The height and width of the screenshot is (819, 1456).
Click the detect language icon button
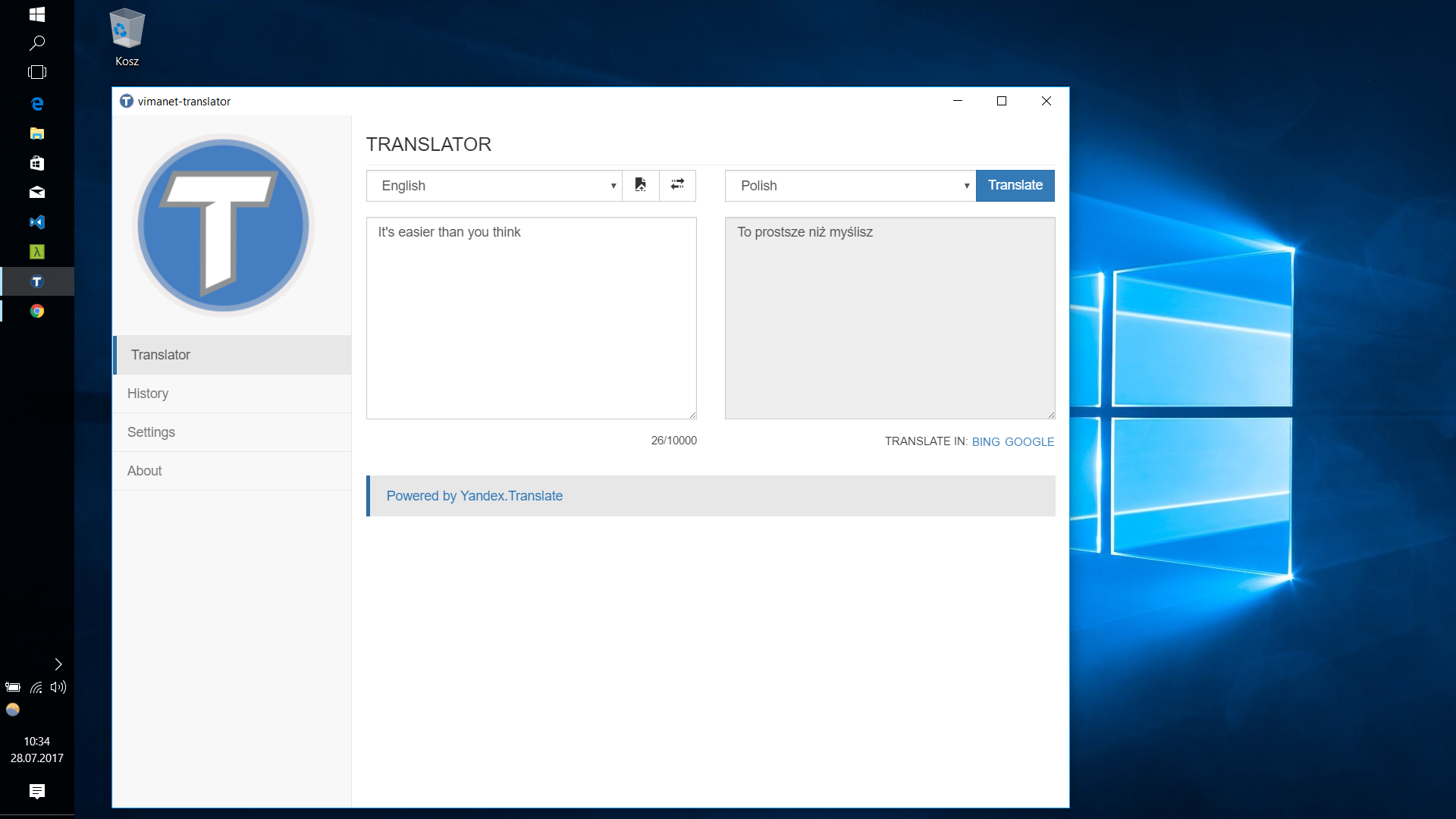click(x=641, y=185)
